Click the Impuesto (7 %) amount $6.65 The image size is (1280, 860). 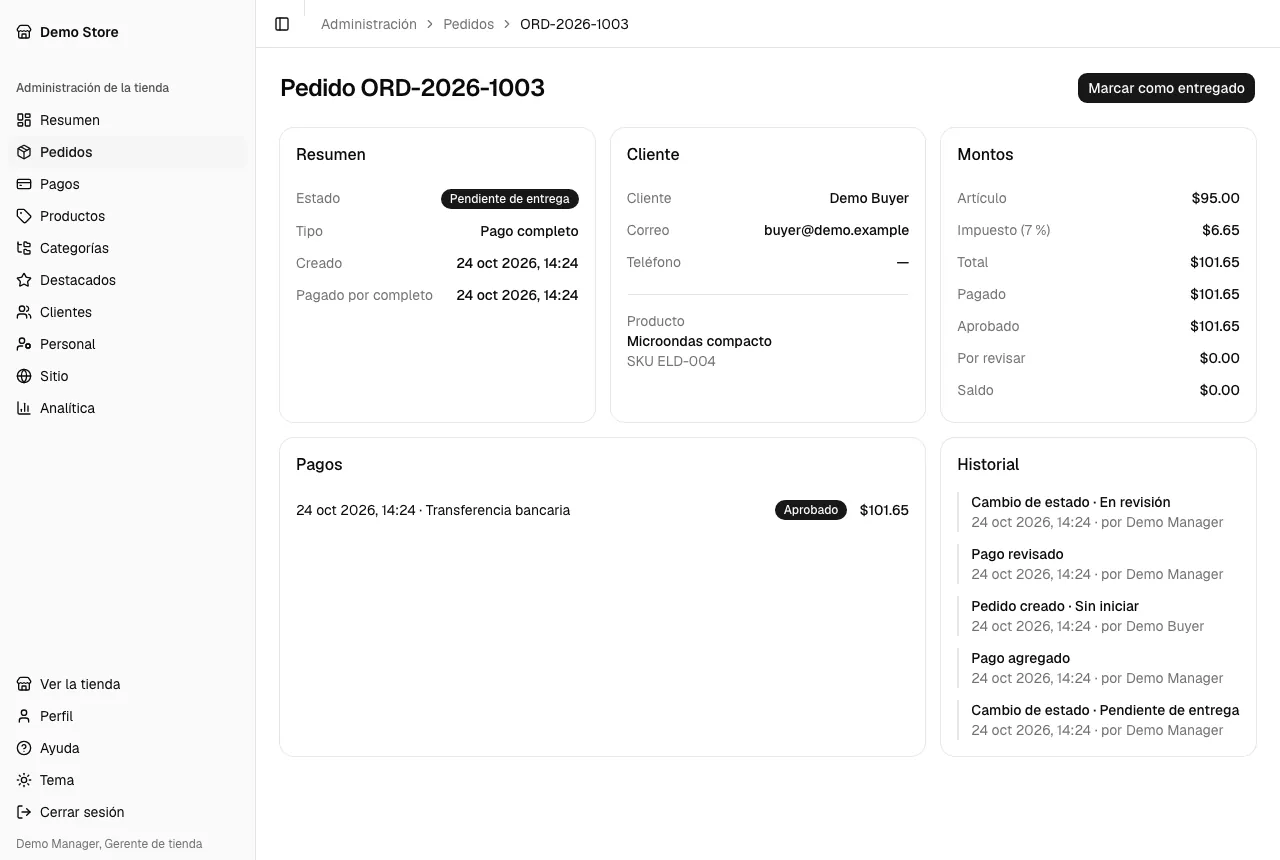coord(1221,230)
